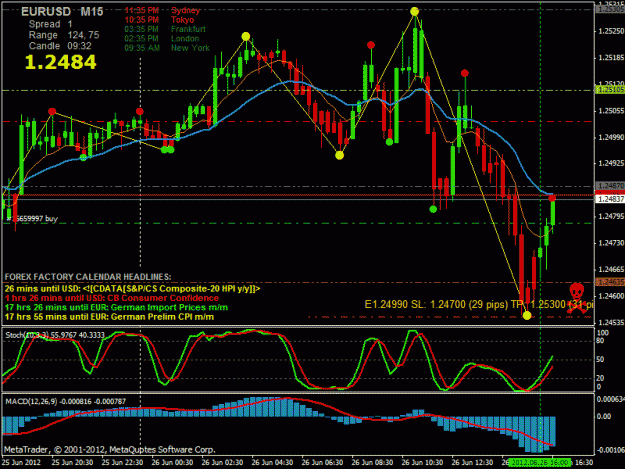The width and height of the screenshot is (625, 469).
Task: Click the 11:35 PM Sydney session clock
Action: [x=162, y=10]
